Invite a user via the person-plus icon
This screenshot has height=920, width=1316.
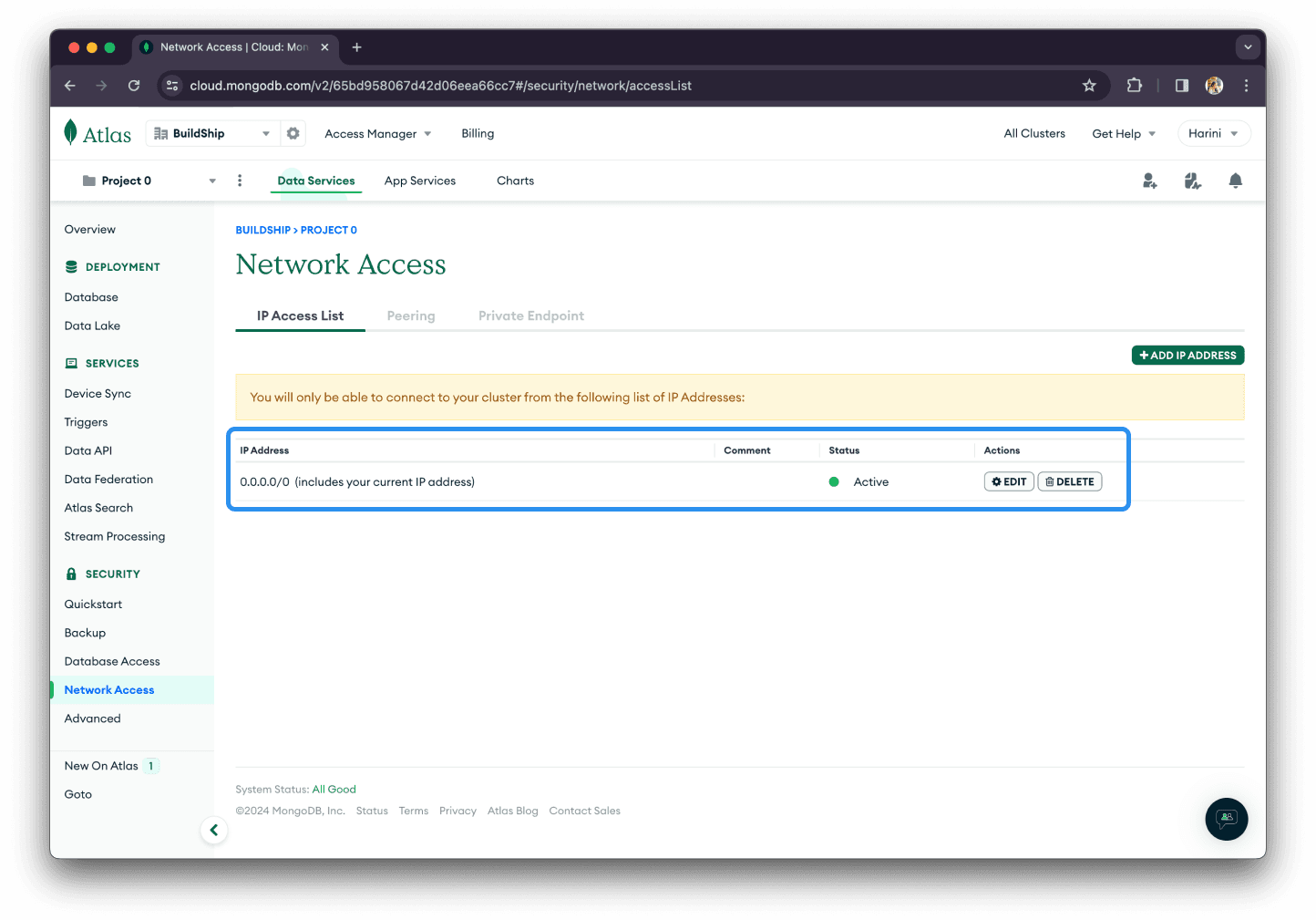click(1149, 181)
